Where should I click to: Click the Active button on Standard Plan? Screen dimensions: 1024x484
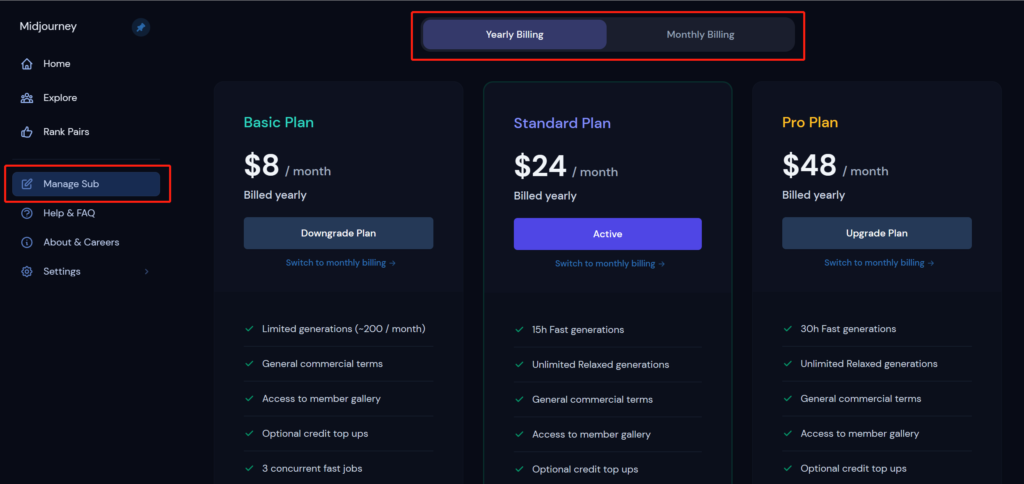coord(607,234)
